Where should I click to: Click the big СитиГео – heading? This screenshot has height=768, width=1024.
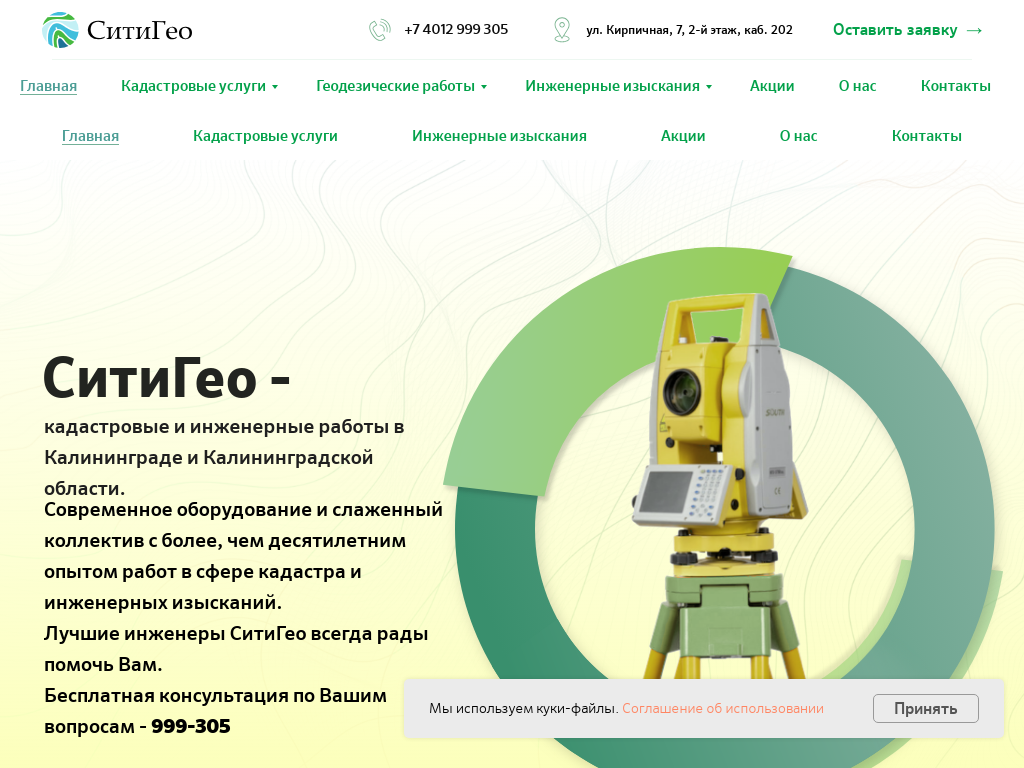[x=167, y=378]
